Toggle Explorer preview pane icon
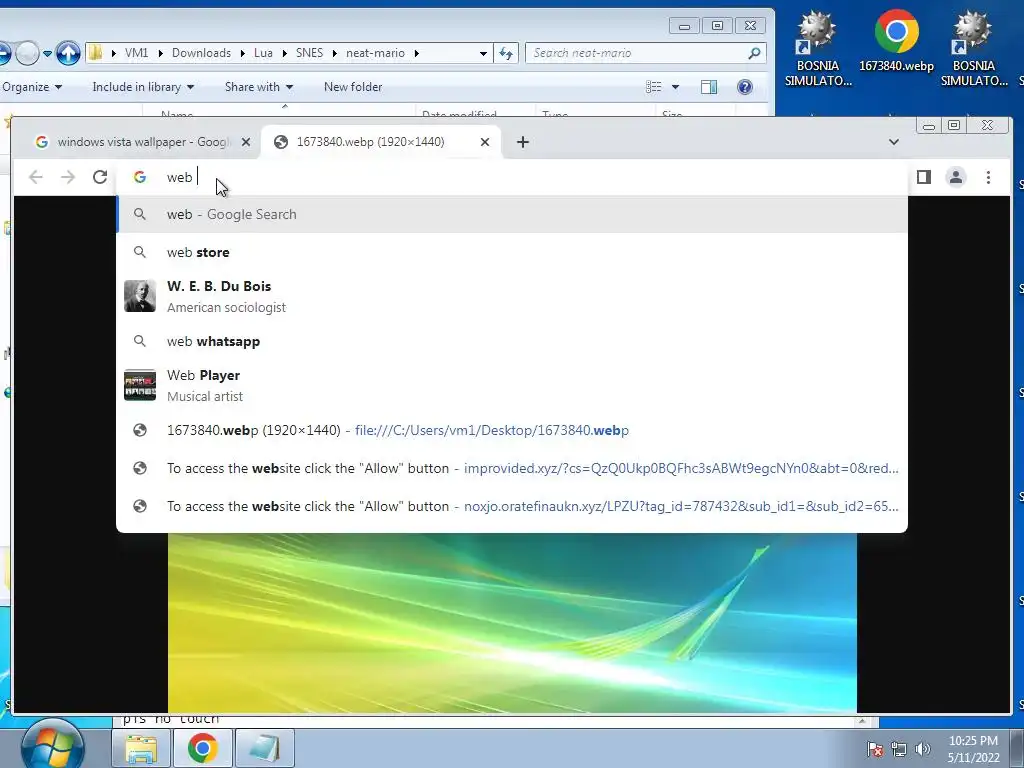 [x=709, y=87]
